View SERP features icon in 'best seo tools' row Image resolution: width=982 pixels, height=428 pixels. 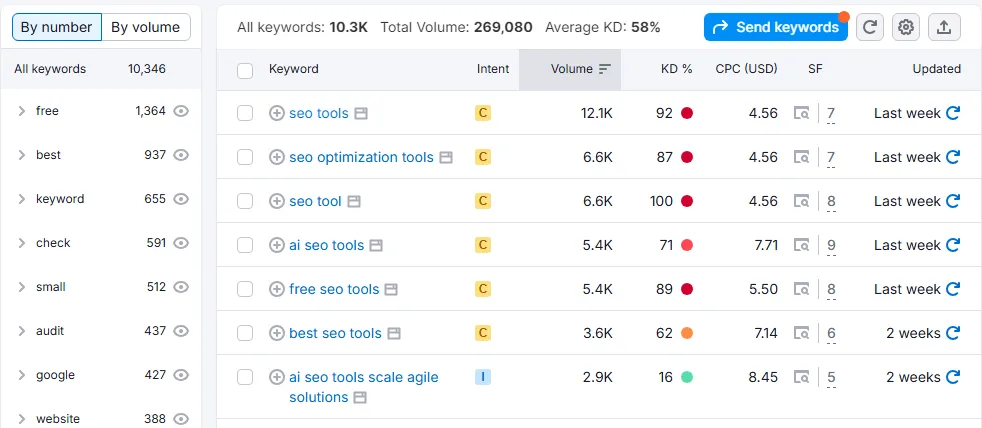[x=801, y=333]
